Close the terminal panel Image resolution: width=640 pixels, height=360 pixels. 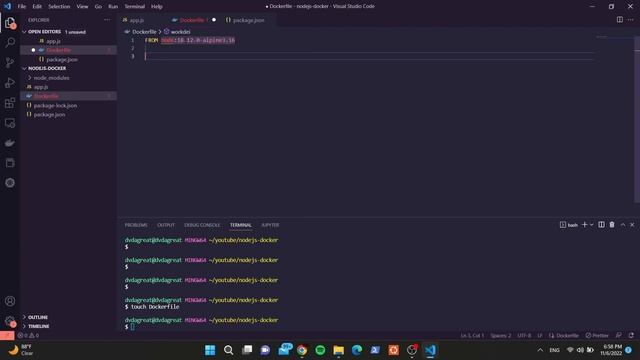point(632,224)
